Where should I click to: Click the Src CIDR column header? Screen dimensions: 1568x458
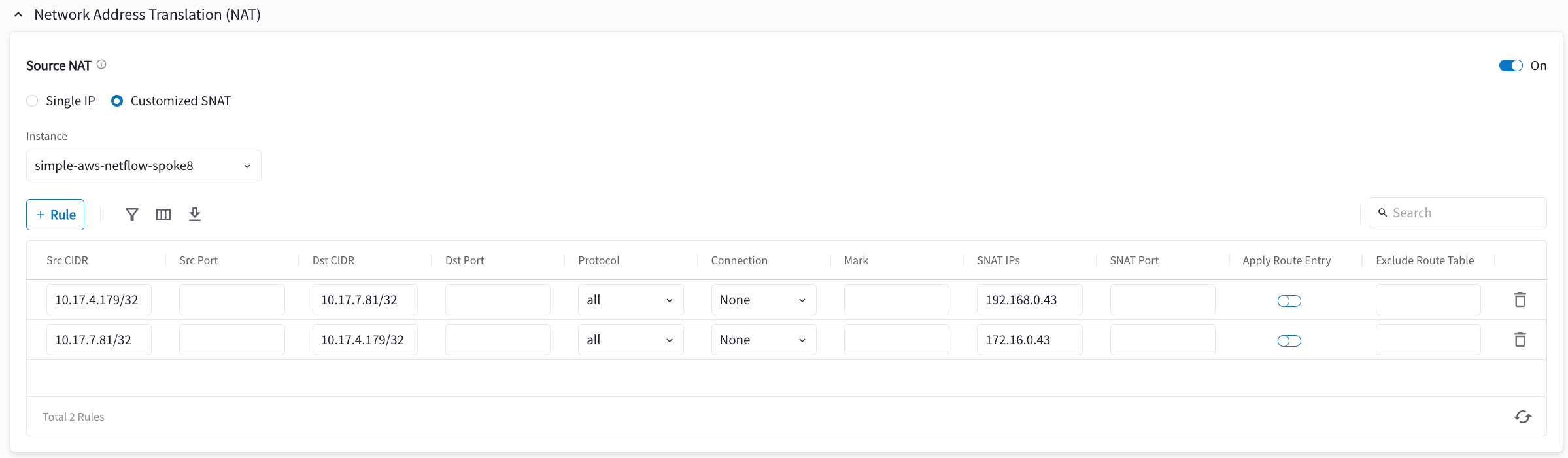pos(67,260)
